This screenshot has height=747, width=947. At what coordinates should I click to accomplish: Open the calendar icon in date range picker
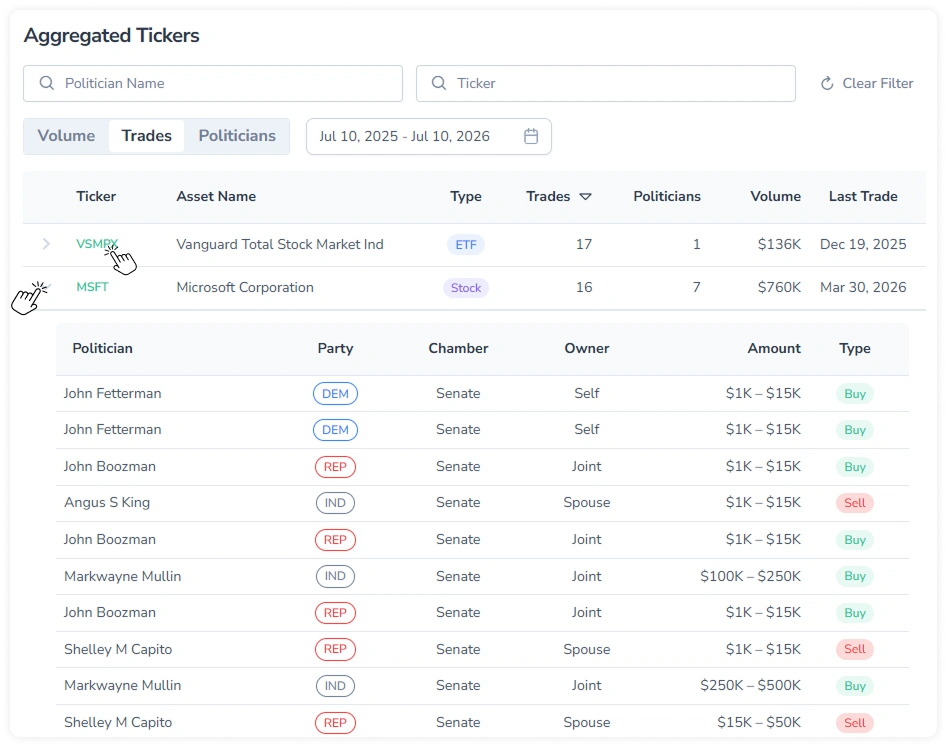(531, 136)
